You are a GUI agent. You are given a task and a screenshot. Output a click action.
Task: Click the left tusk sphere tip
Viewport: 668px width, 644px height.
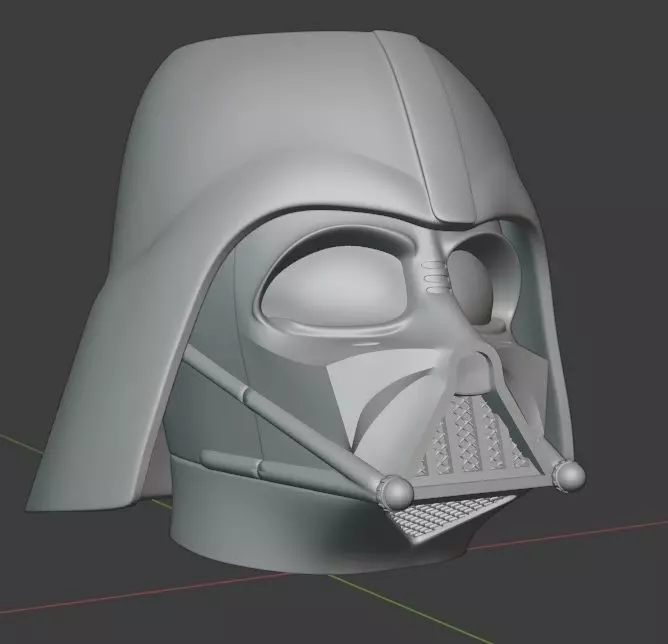(x=397, y=494)
